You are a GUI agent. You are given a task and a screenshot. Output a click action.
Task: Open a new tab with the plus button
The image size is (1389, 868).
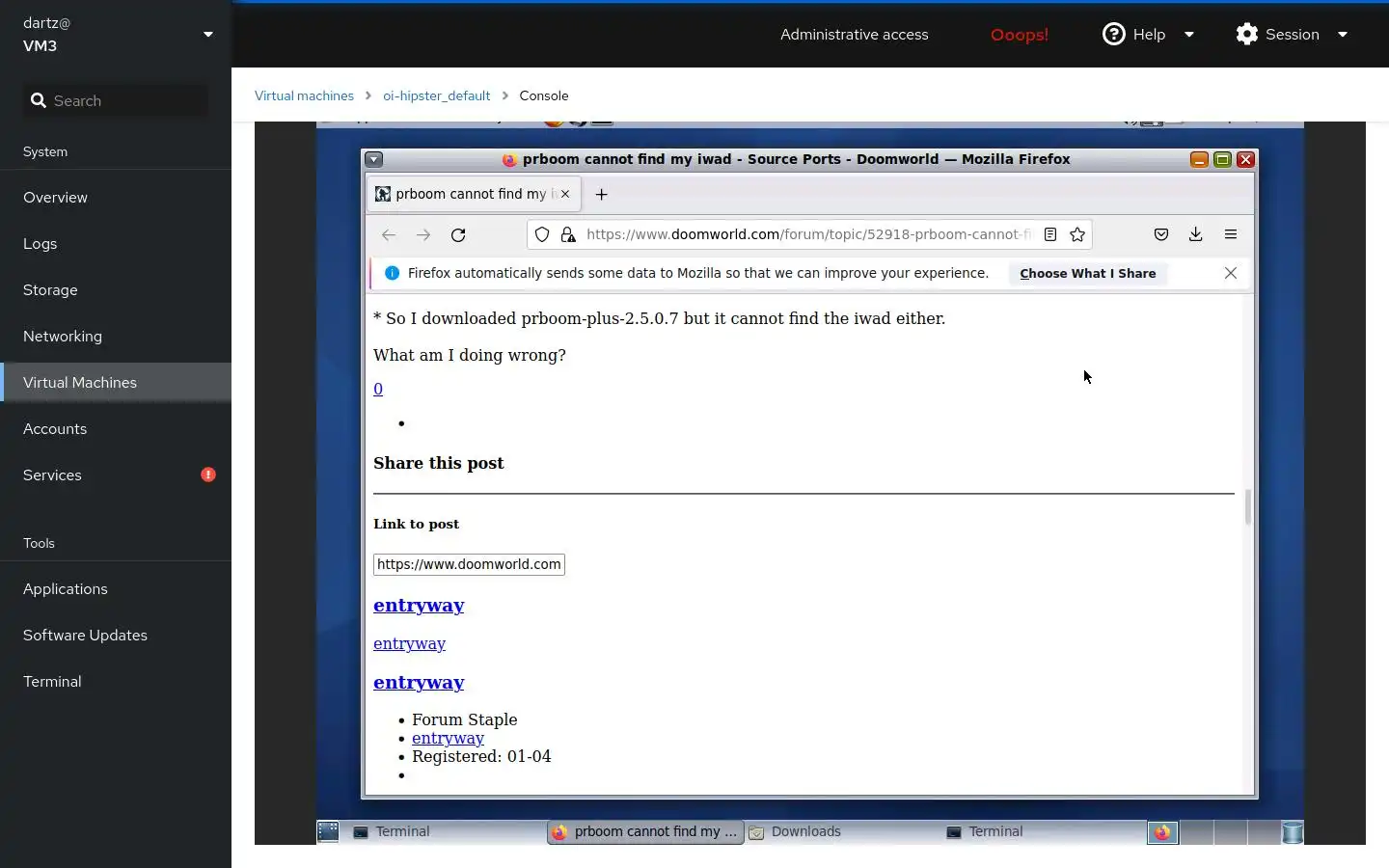pyautogui.click(x=601, y=194)
